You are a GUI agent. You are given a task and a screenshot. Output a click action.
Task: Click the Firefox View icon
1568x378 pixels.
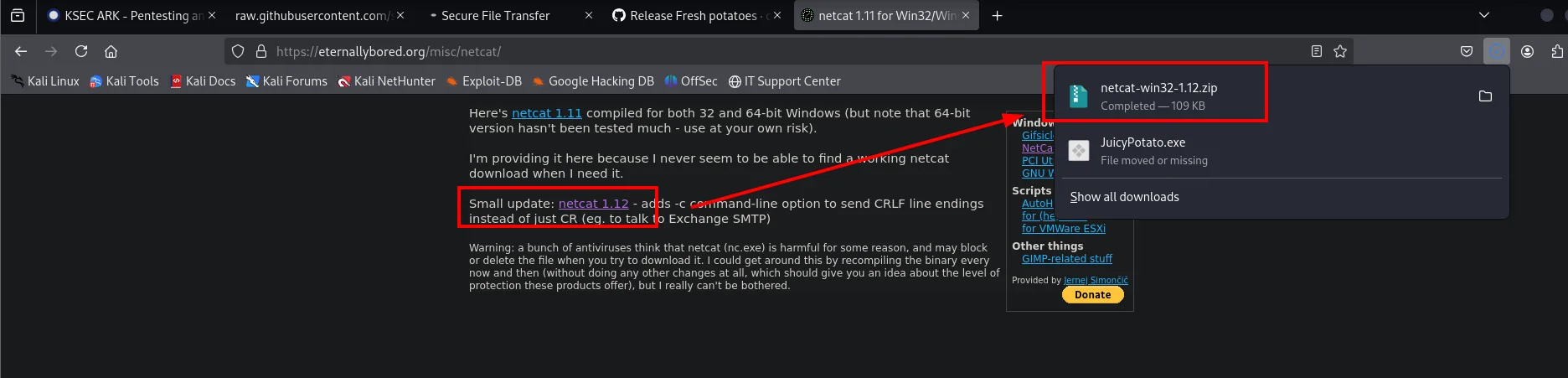pos(18,15)
